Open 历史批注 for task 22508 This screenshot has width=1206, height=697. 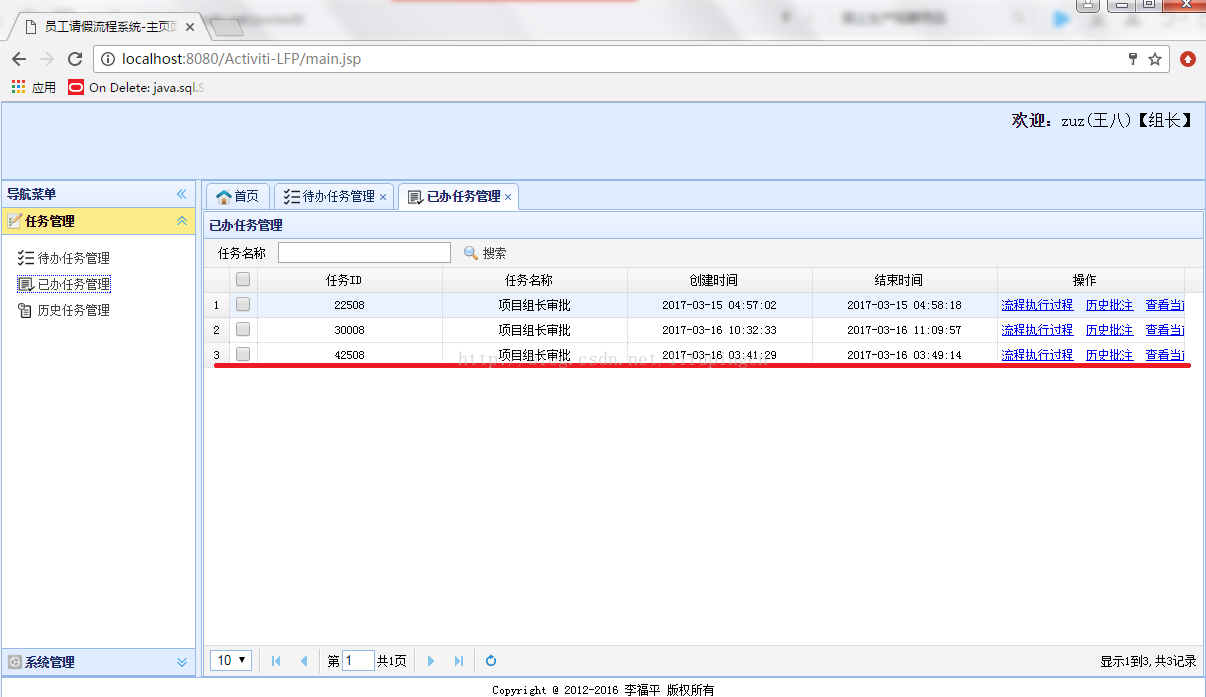1110,305
